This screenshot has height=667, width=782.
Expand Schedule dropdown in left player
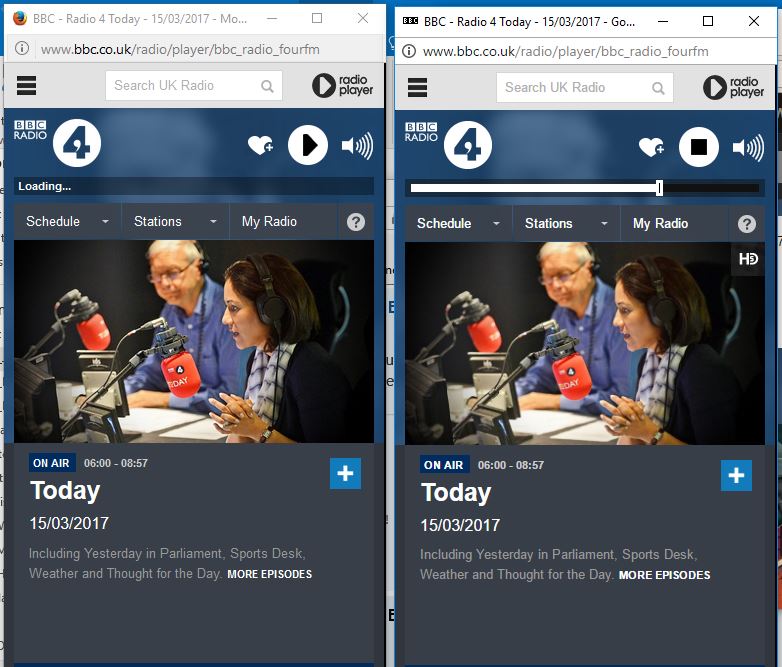pos(67,222)
